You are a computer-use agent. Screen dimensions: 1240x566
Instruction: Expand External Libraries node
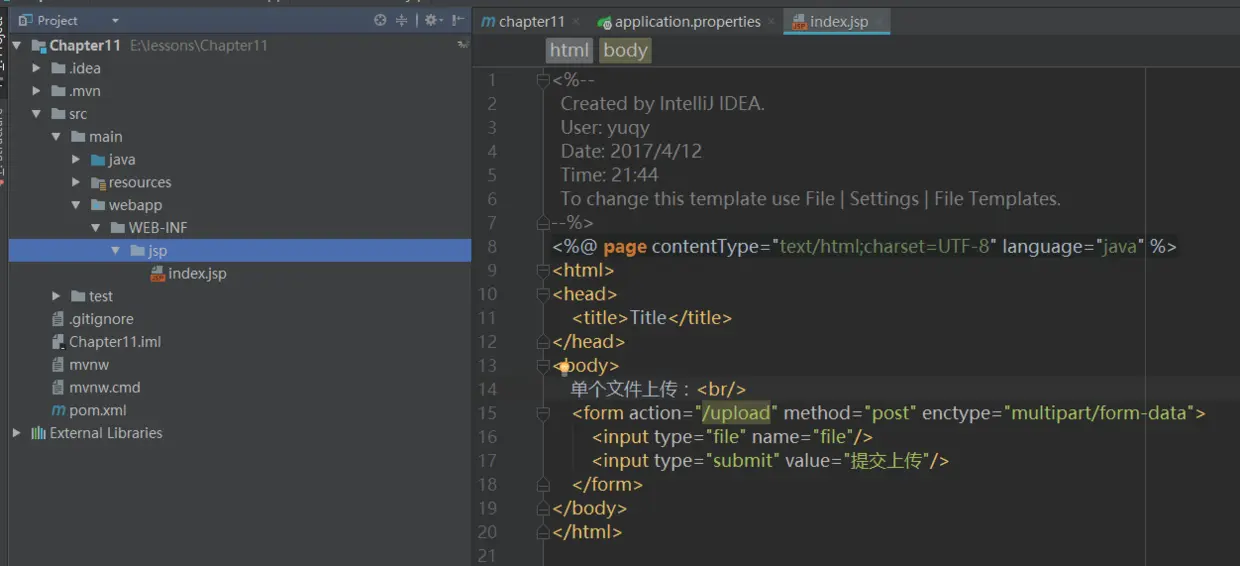pos(17,433)
